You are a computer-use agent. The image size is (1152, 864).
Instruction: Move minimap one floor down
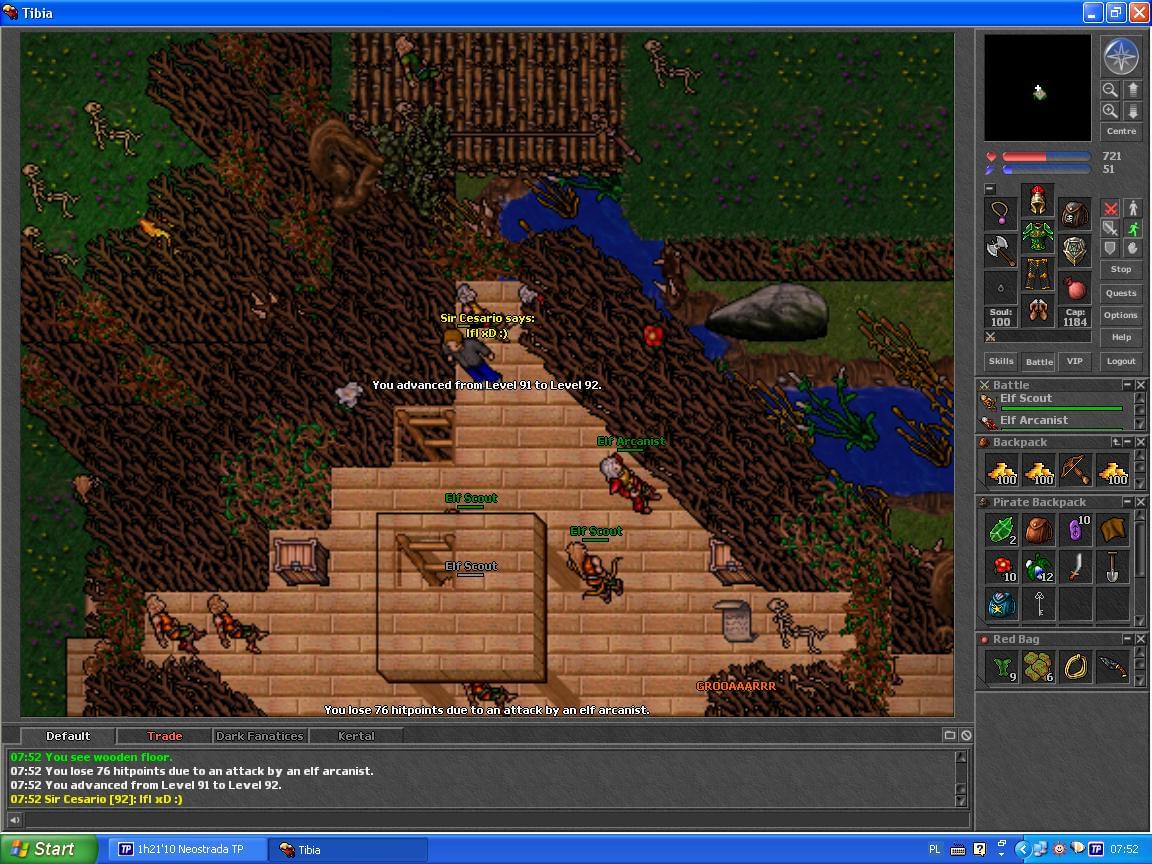pyautogui.click(x=1132, y=111)
